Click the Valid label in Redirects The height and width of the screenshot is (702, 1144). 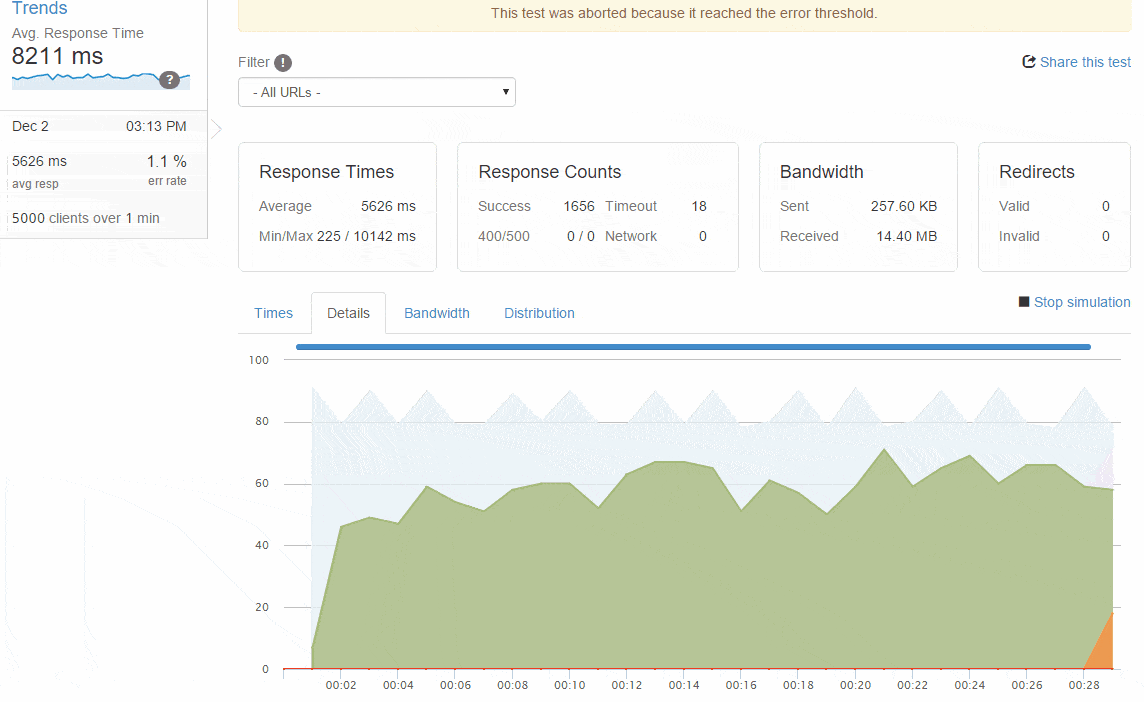point(1014,207)
